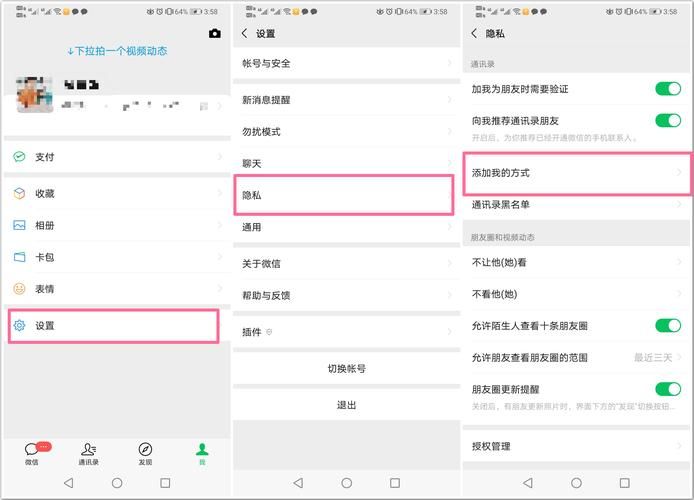
Task: Open 插件 plugins entry
Action: (347, 331)
